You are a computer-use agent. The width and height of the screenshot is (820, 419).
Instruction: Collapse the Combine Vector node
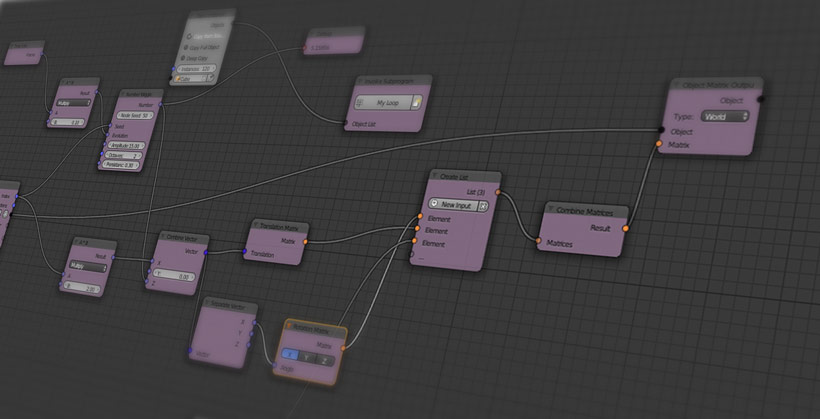click(162, 236)
